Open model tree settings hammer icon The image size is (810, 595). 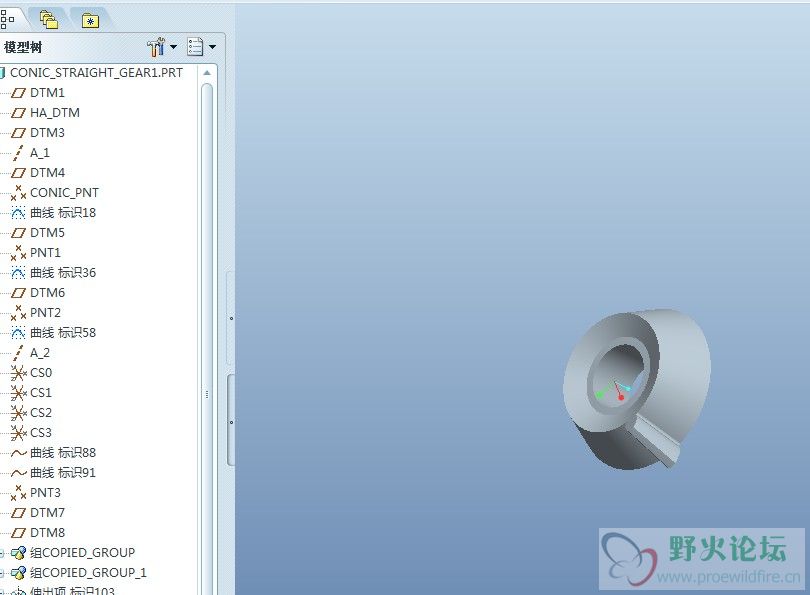click(x=156, y=47)
